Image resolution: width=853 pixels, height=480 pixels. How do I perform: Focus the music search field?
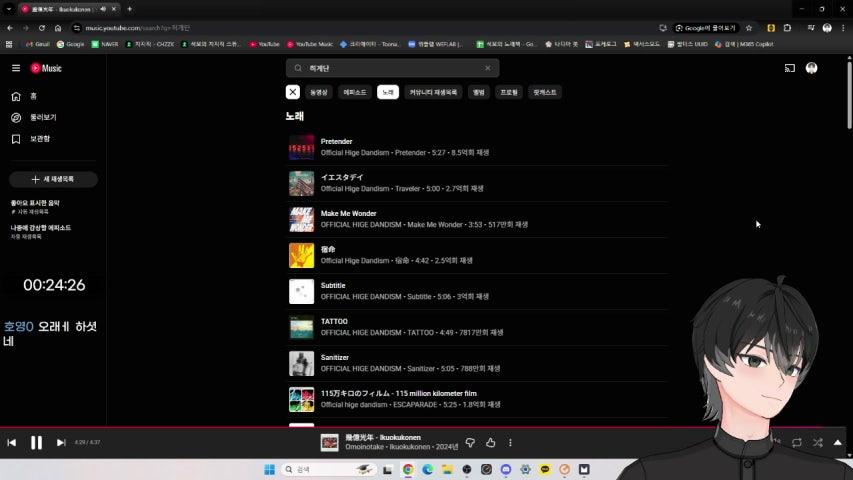pos(392,68)
